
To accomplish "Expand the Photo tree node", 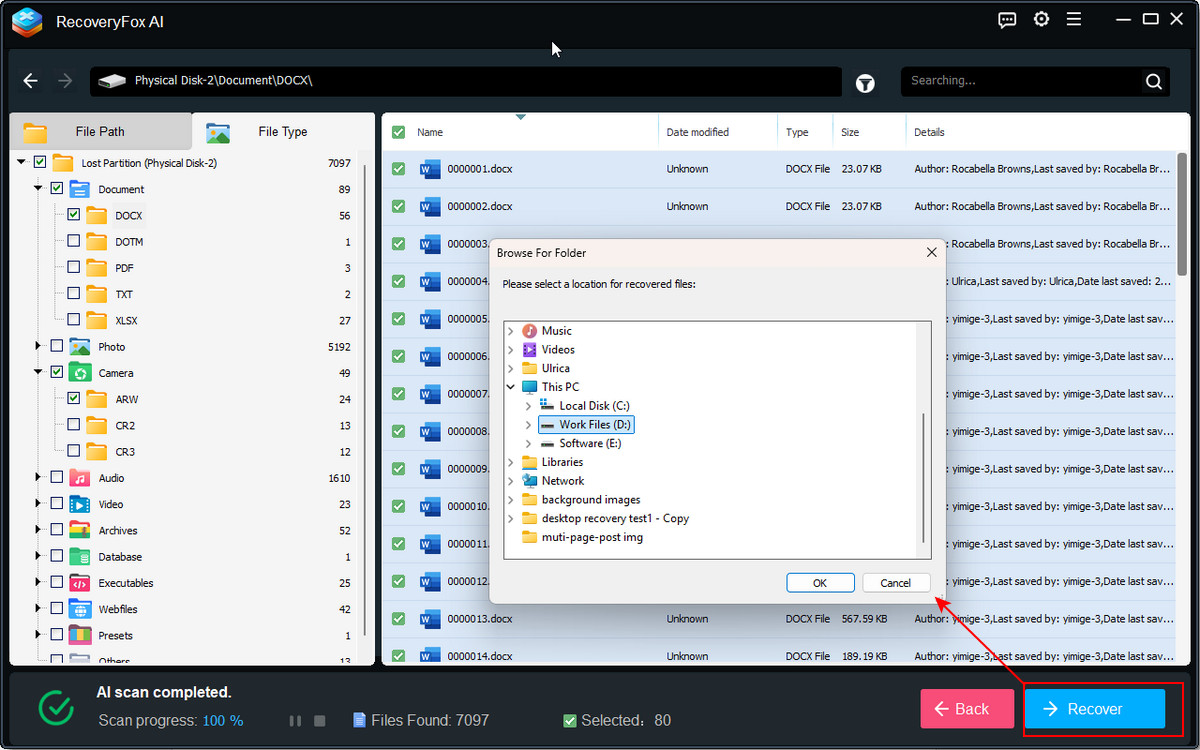I will [39, 346].
